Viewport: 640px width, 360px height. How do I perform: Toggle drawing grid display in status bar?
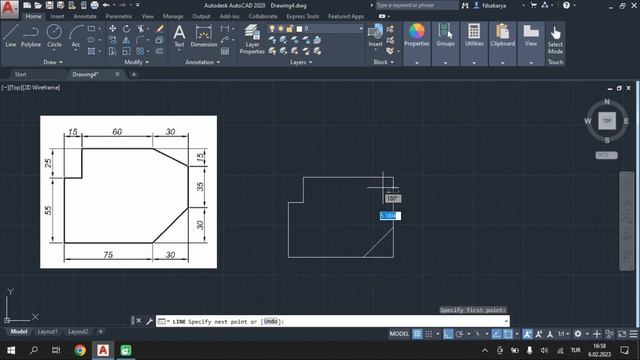[417, 334]
